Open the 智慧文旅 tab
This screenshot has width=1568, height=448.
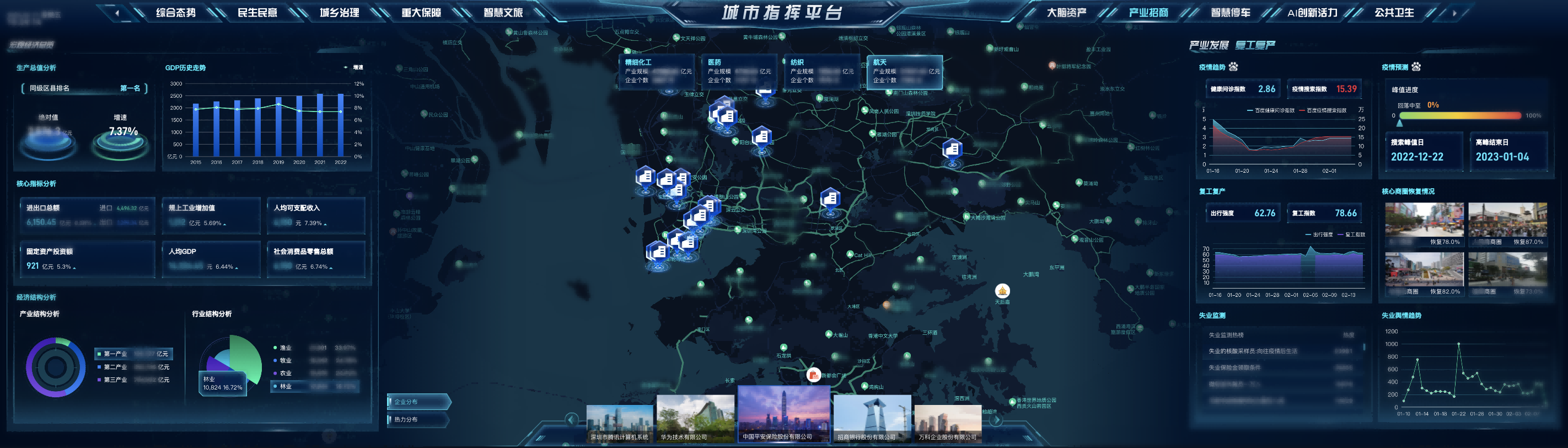click(503, 12)
